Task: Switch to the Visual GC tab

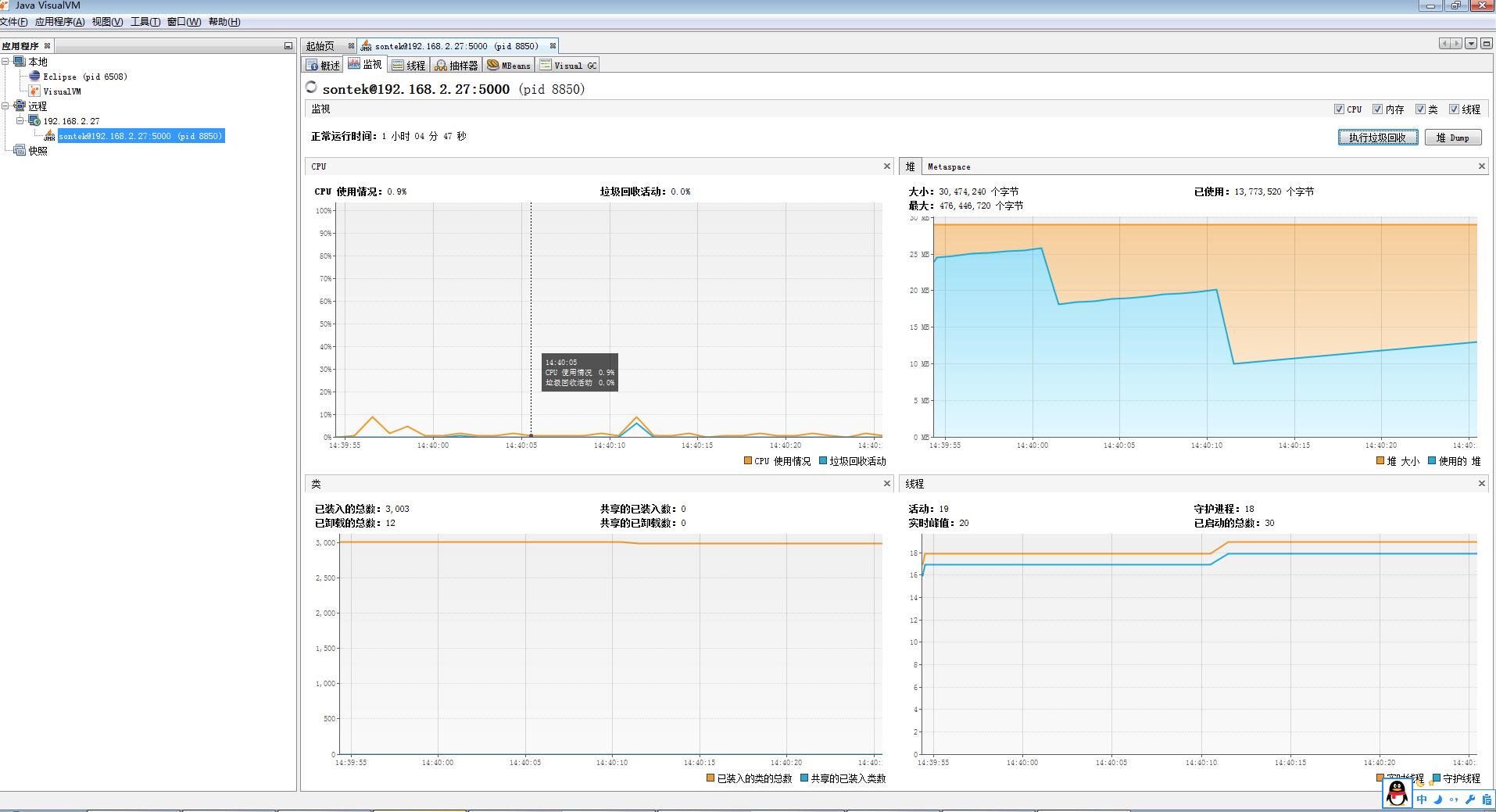Action: (x=568, y=65)
